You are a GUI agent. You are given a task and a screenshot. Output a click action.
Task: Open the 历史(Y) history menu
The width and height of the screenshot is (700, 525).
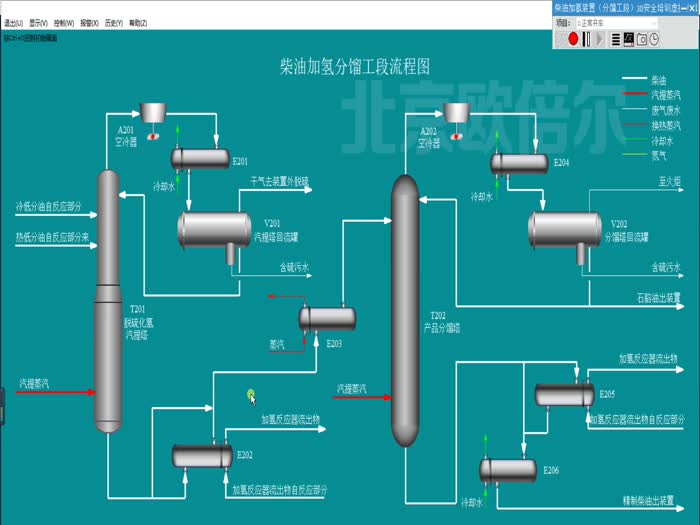point(113,22)
